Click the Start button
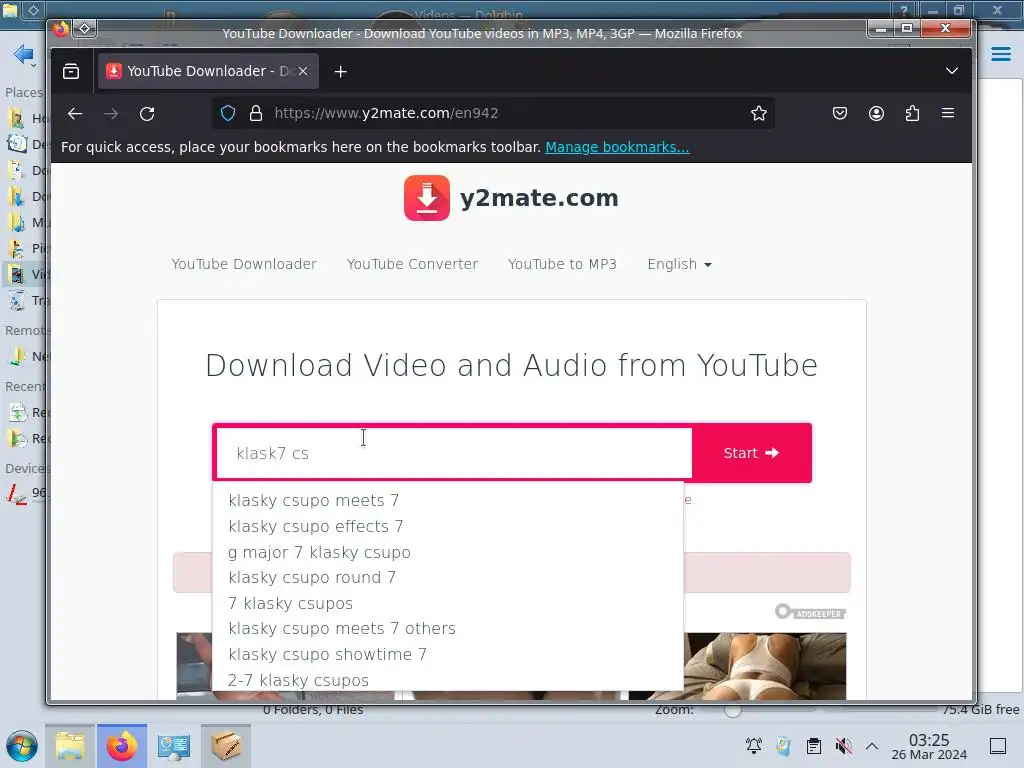1024x768 pixels. click(752, 453)
